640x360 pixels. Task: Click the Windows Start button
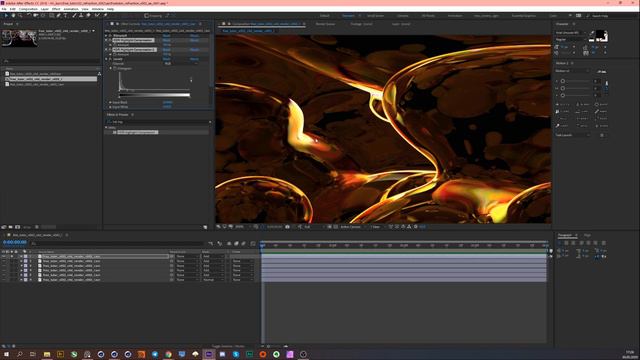pos(6,354)
